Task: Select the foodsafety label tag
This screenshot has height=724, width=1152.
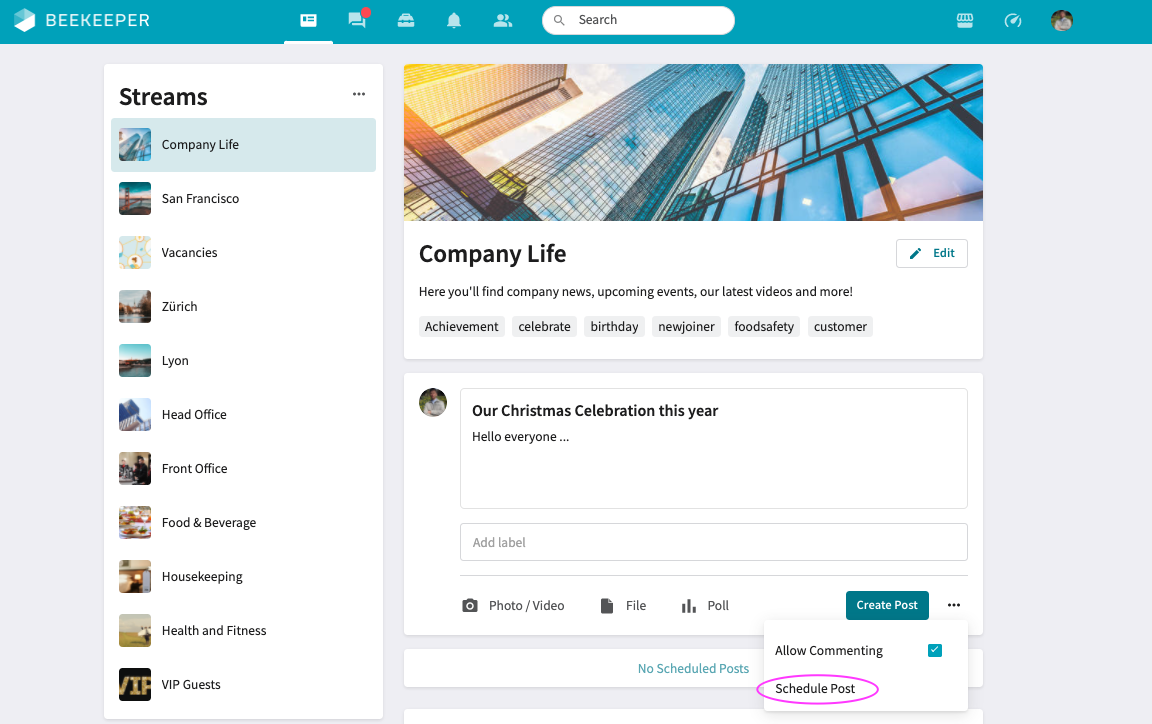Action: coord(763,327)
